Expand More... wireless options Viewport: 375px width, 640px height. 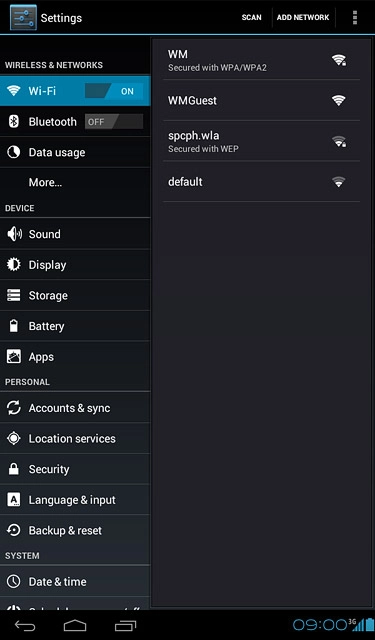[75, 182]
